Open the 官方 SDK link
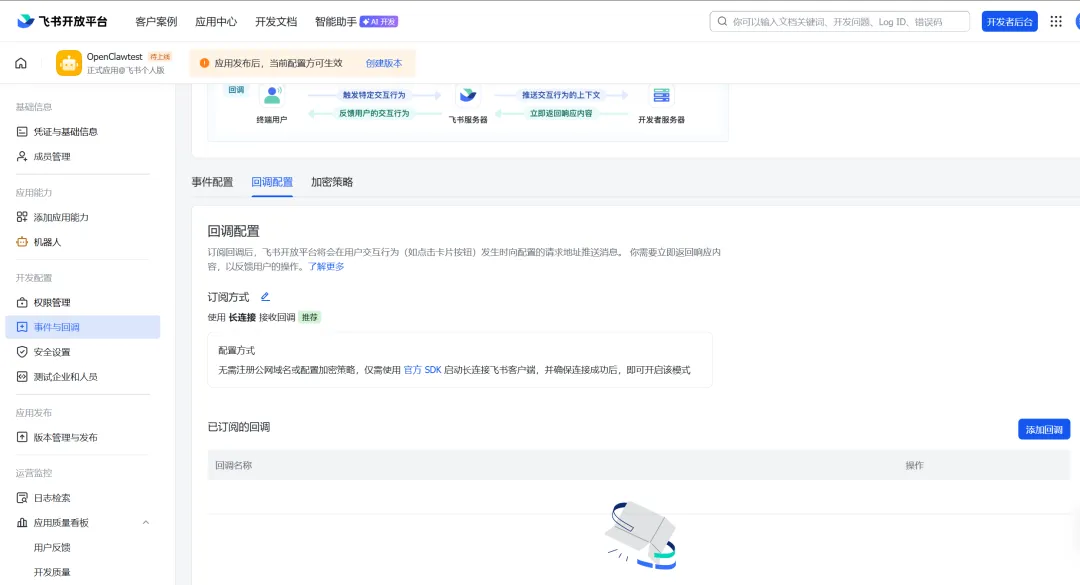The image size is (1080, 585). 422,370
